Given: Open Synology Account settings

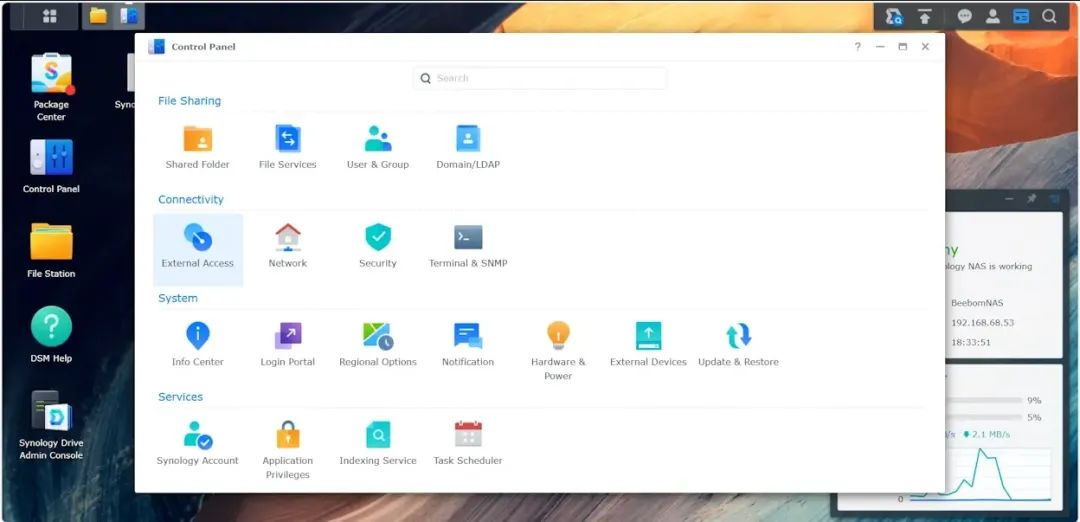Looking at the screenshot, I should 198,443.
